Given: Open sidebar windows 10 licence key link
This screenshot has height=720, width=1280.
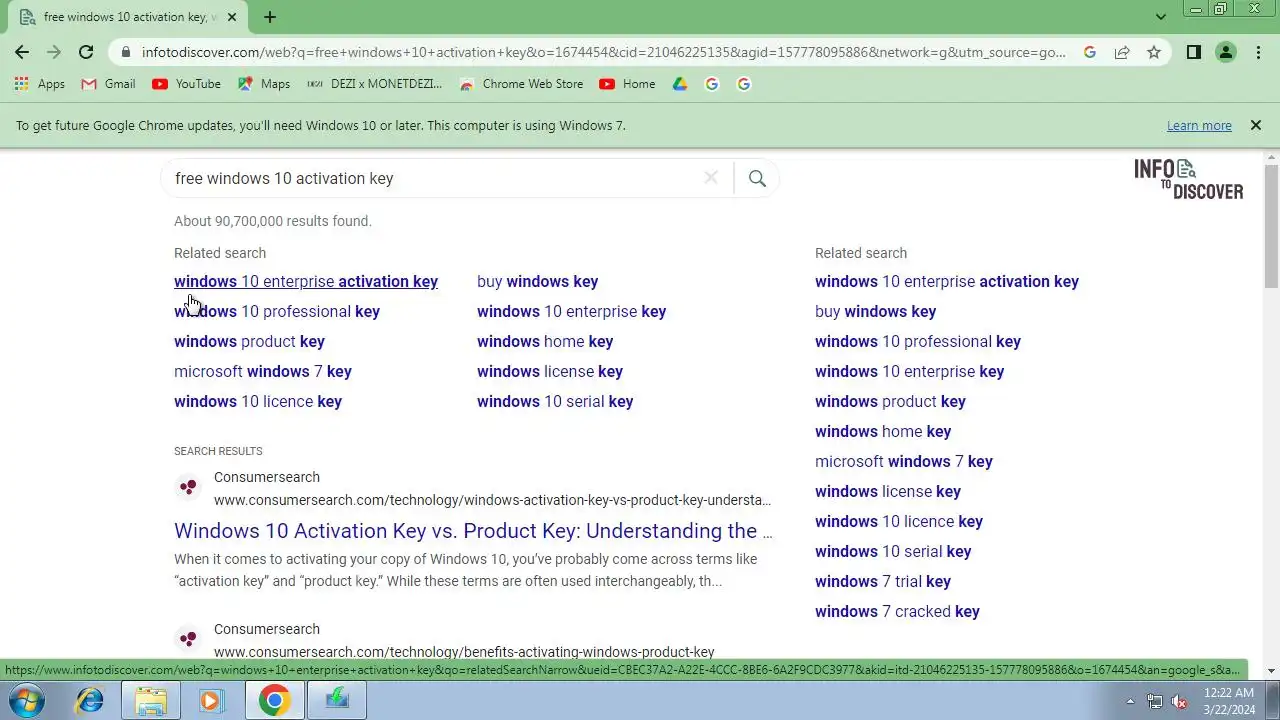Looking at the screenshot, I should (899, 522).
